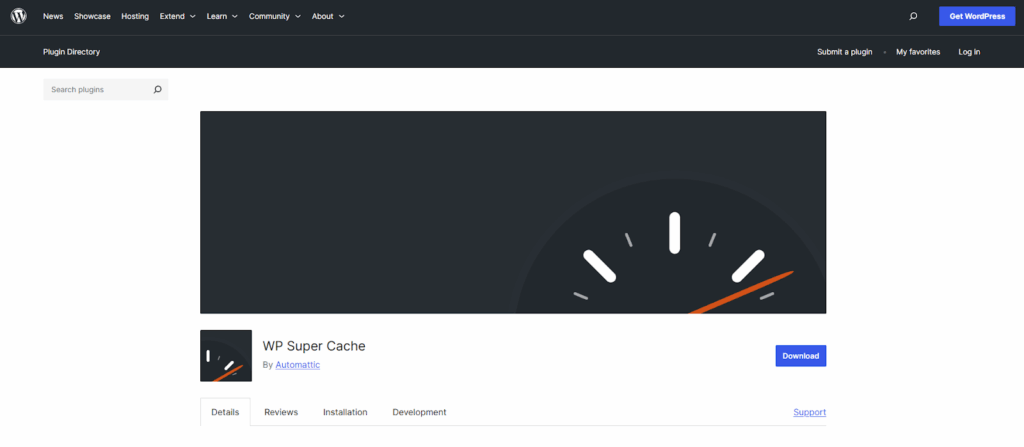
Task: Click the Get WordPress button
Action: (977, 16)
